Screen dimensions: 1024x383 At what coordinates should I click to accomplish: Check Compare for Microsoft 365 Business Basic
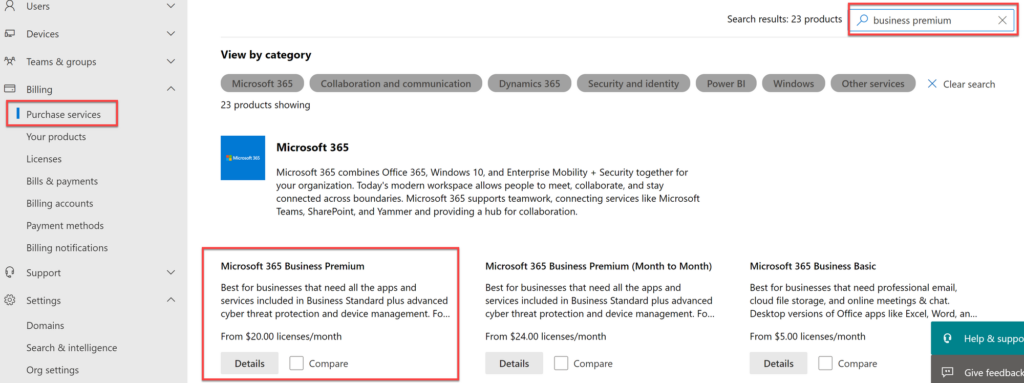(x=825, y=363)
